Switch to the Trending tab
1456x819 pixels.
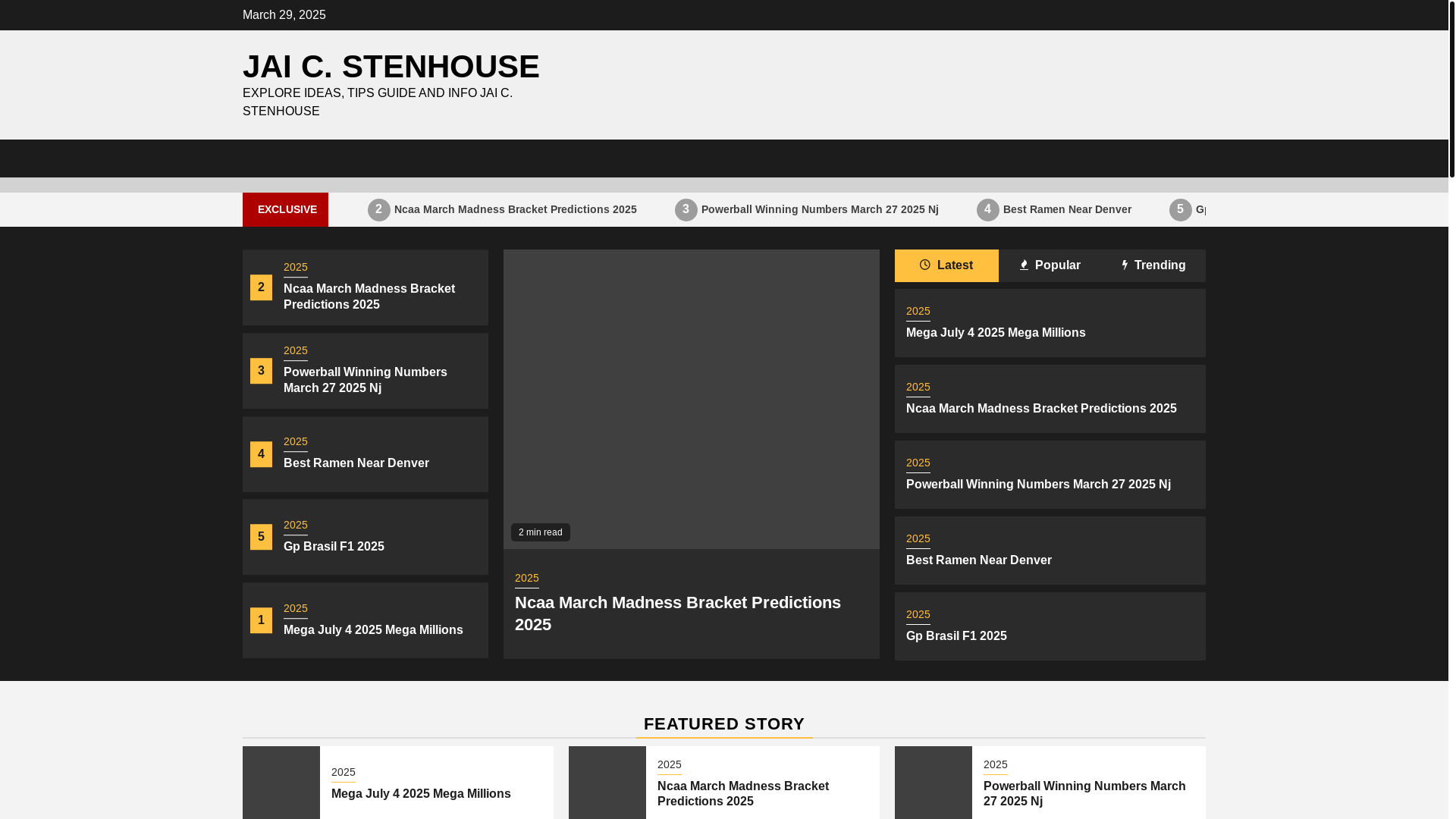pos(1153,265)
